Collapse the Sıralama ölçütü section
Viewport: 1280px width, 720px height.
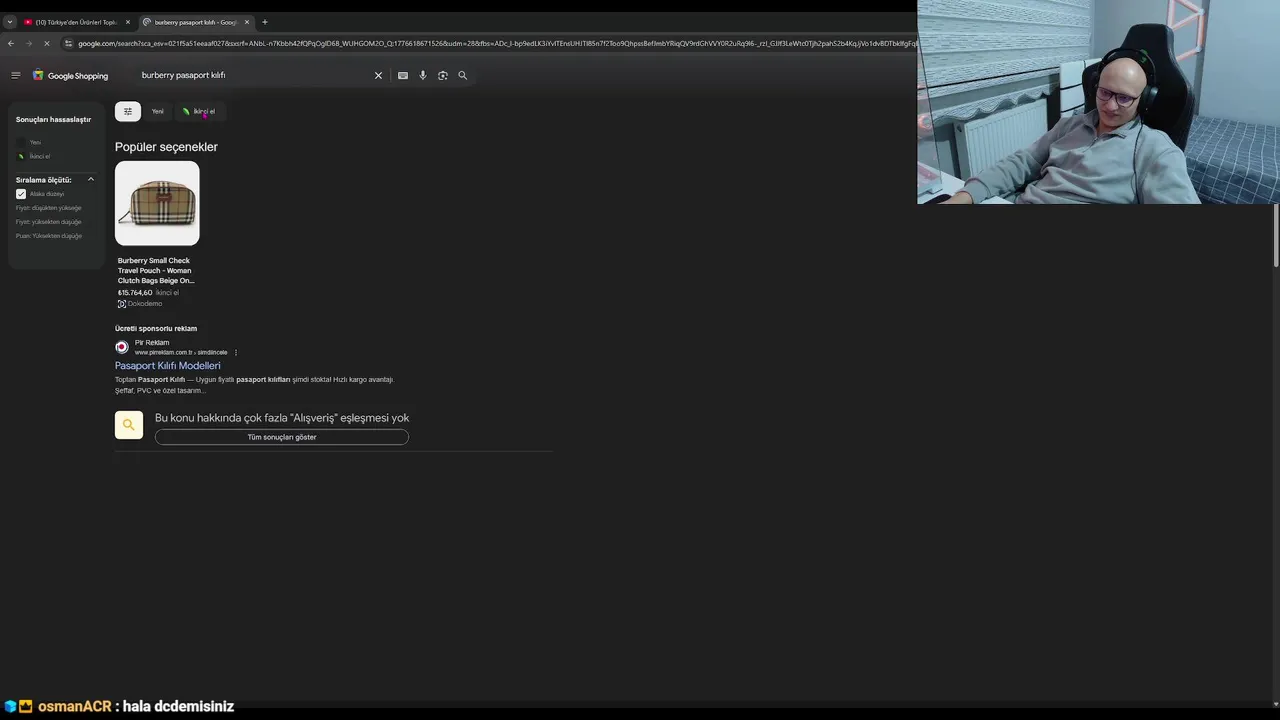[91, 180]
